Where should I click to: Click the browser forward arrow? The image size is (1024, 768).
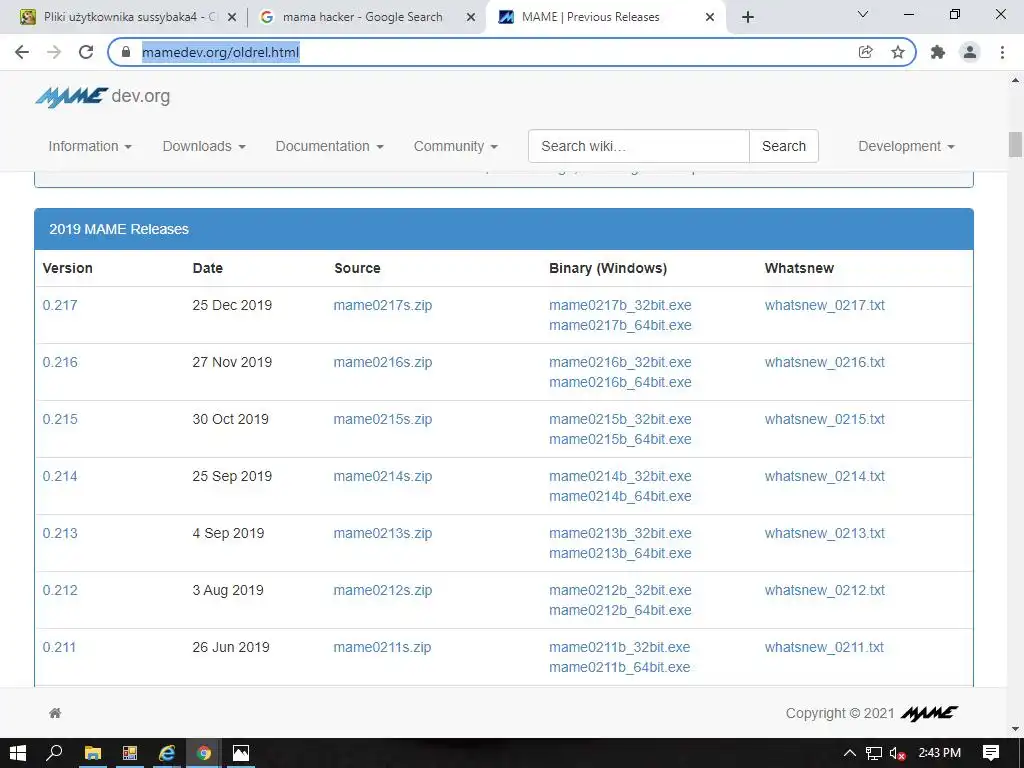point(54,52)
